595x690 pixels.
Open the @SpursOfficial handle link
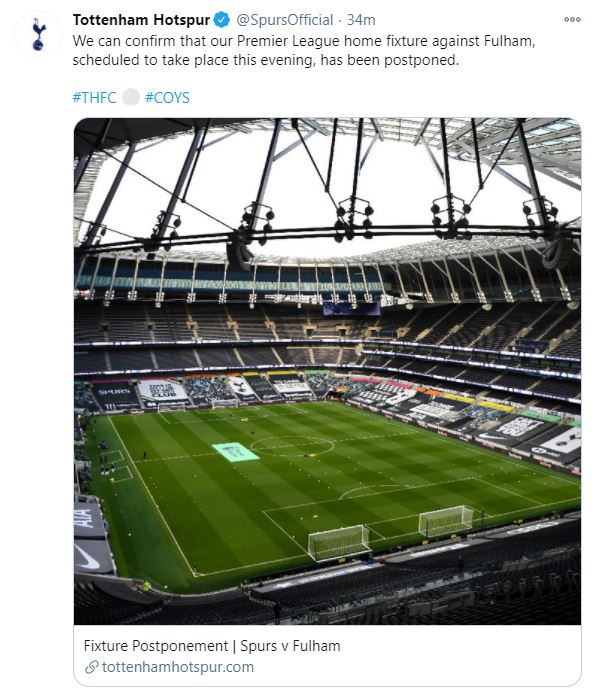pyautogui.click(x=285, y=20)
